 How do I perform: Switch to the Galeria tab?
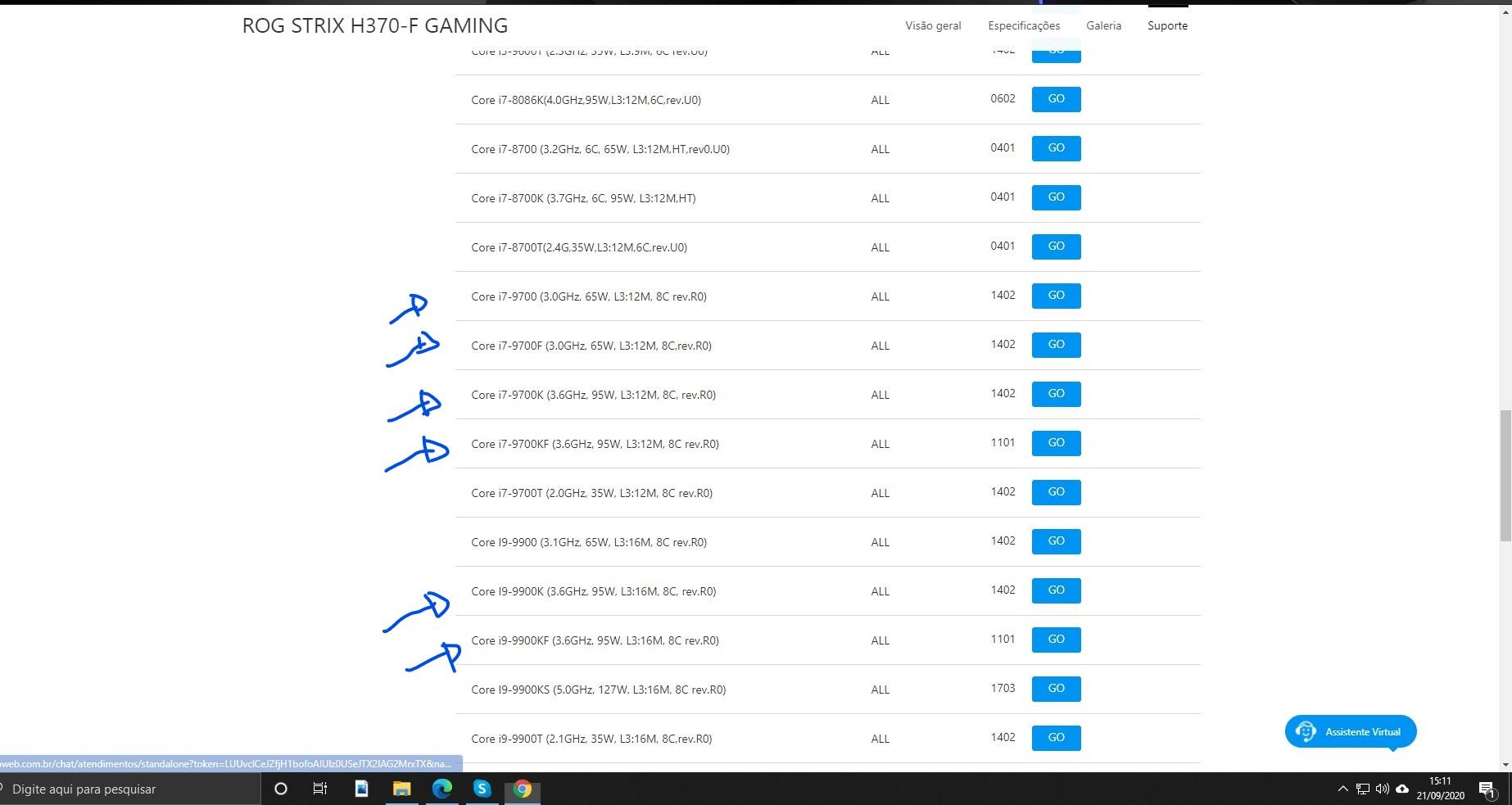(x=1103, y=25)
